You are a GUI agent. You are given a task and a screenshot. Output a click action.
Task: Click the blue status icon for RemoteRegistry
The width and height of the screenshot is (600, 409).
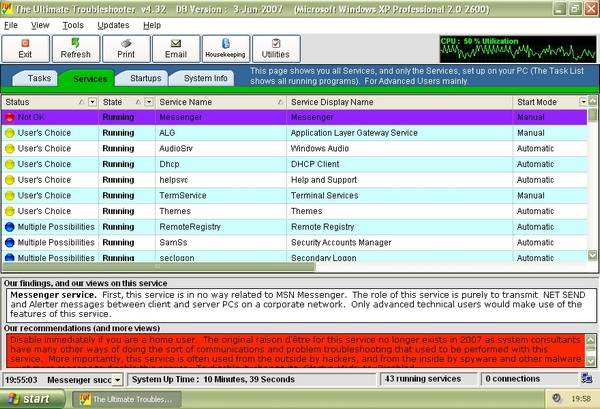10,227
